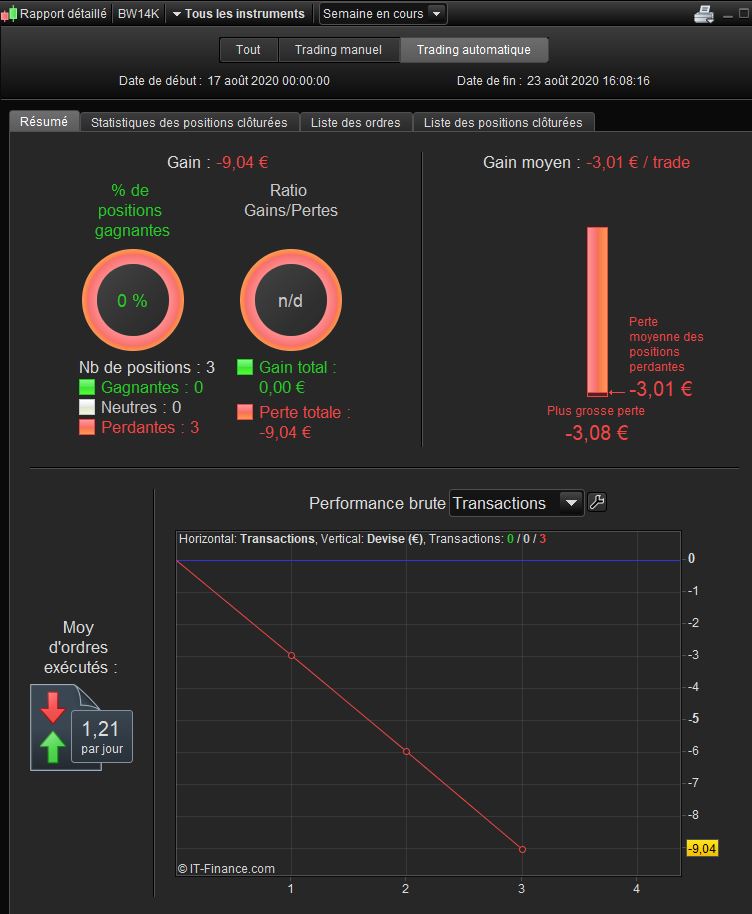Open Liste des positions clôturées tab
This screenshot has width=752, height=914.
(503, 122)
